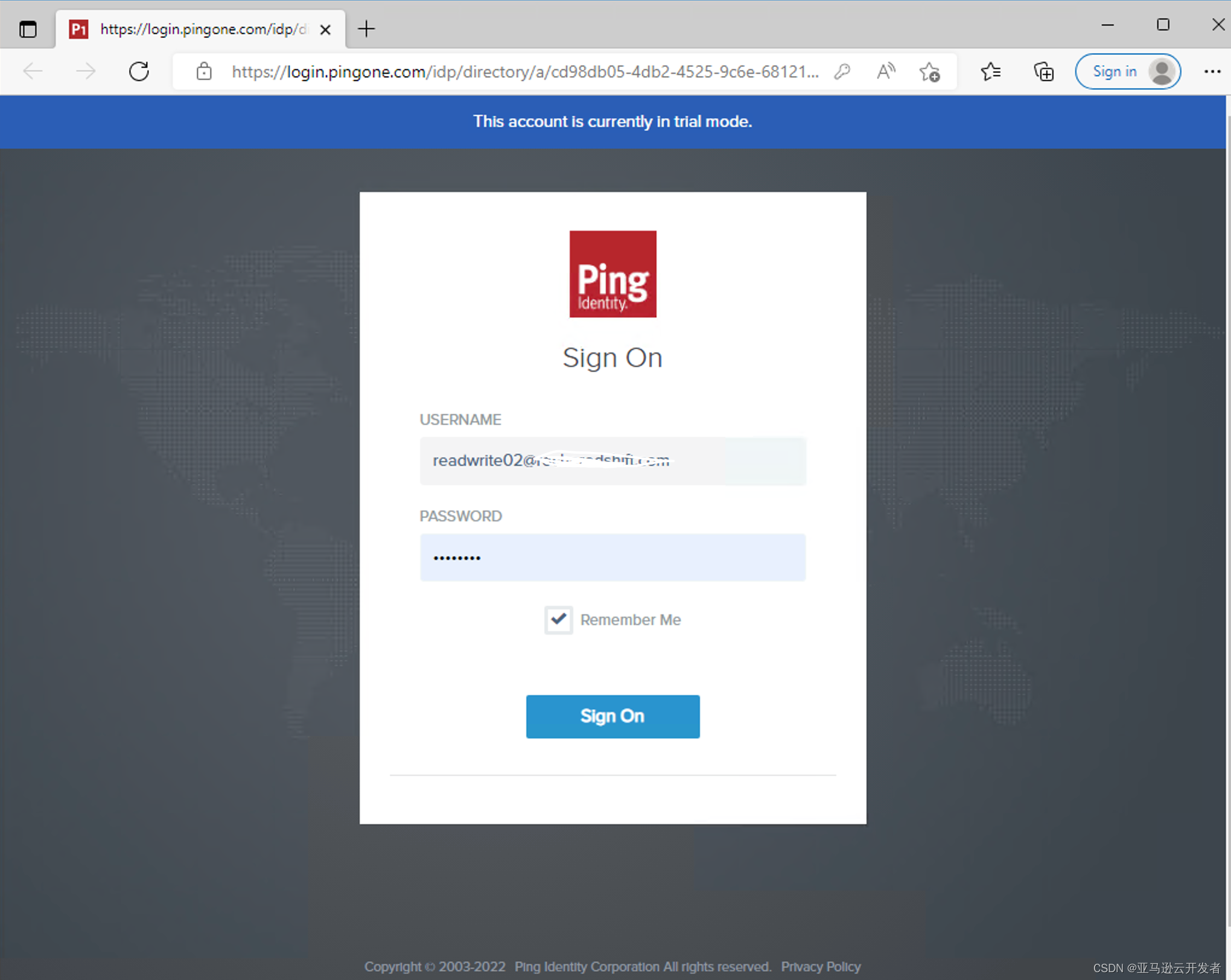Click the USERNAME input field
The height and width of the screenshot is (980, 1231).
point(612,461)
